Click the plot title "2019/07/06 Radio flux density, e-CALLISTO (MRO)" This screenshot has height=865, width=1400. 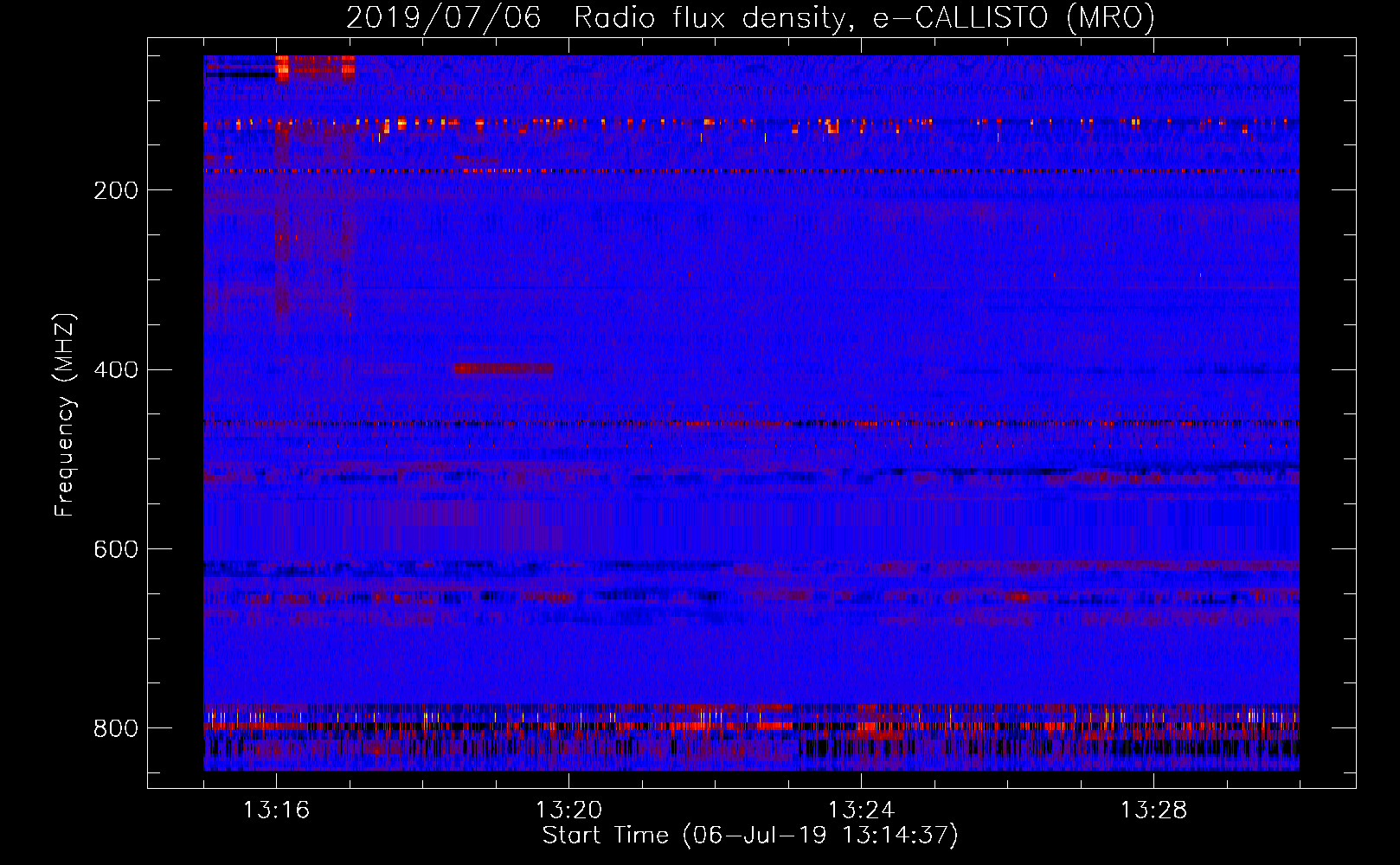coord(750,17)
